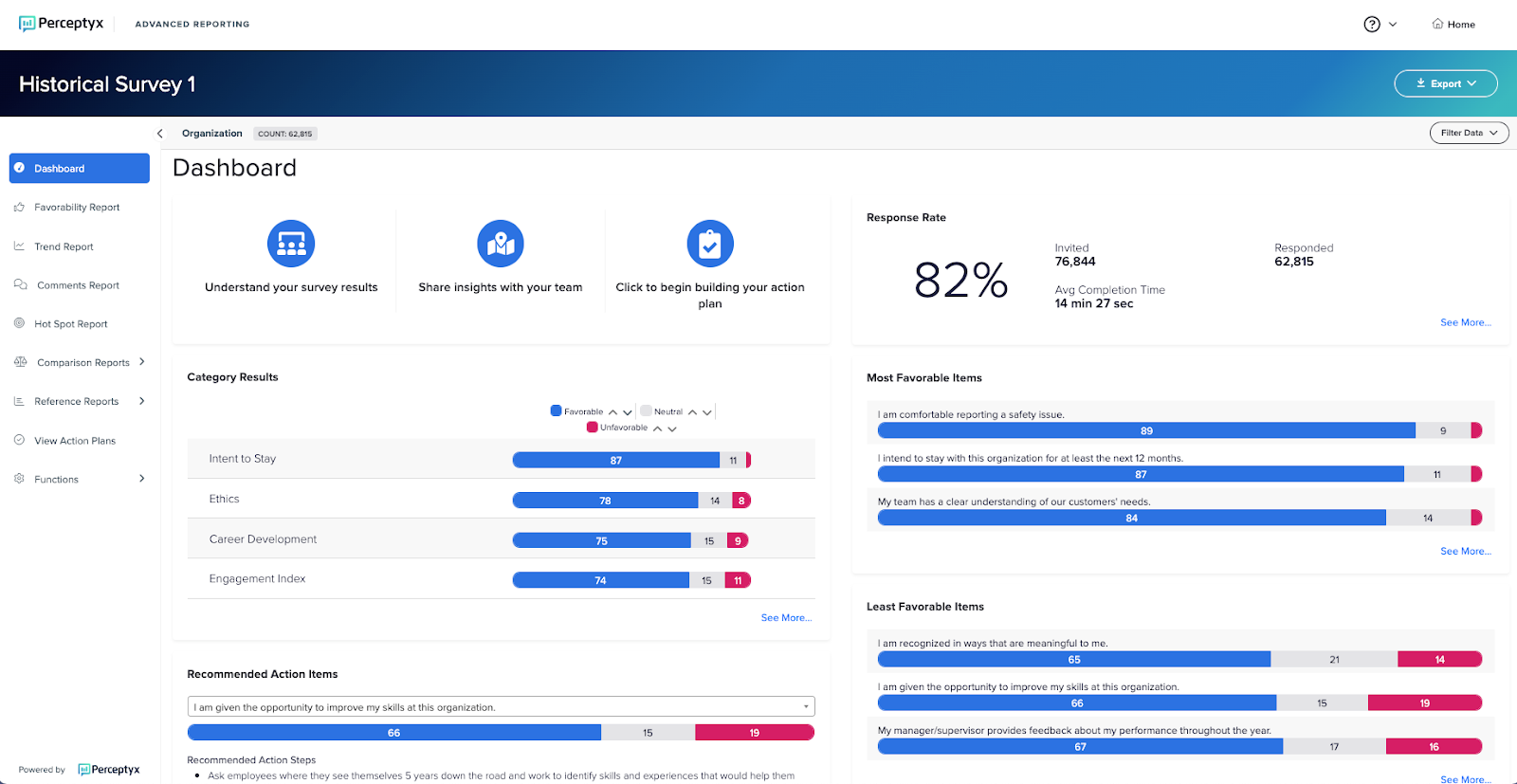Select the Ethics category row
This screenshot has height=784, width=1517.
(501, 499)
